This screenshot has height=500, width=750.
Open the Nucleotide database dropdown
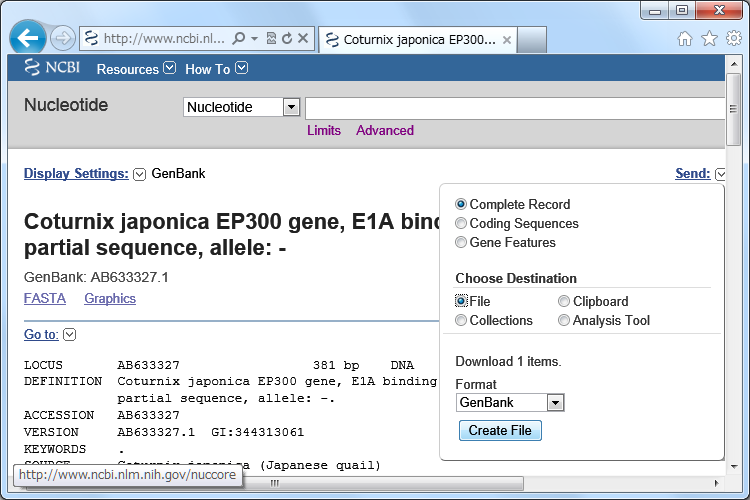[291, 107]
